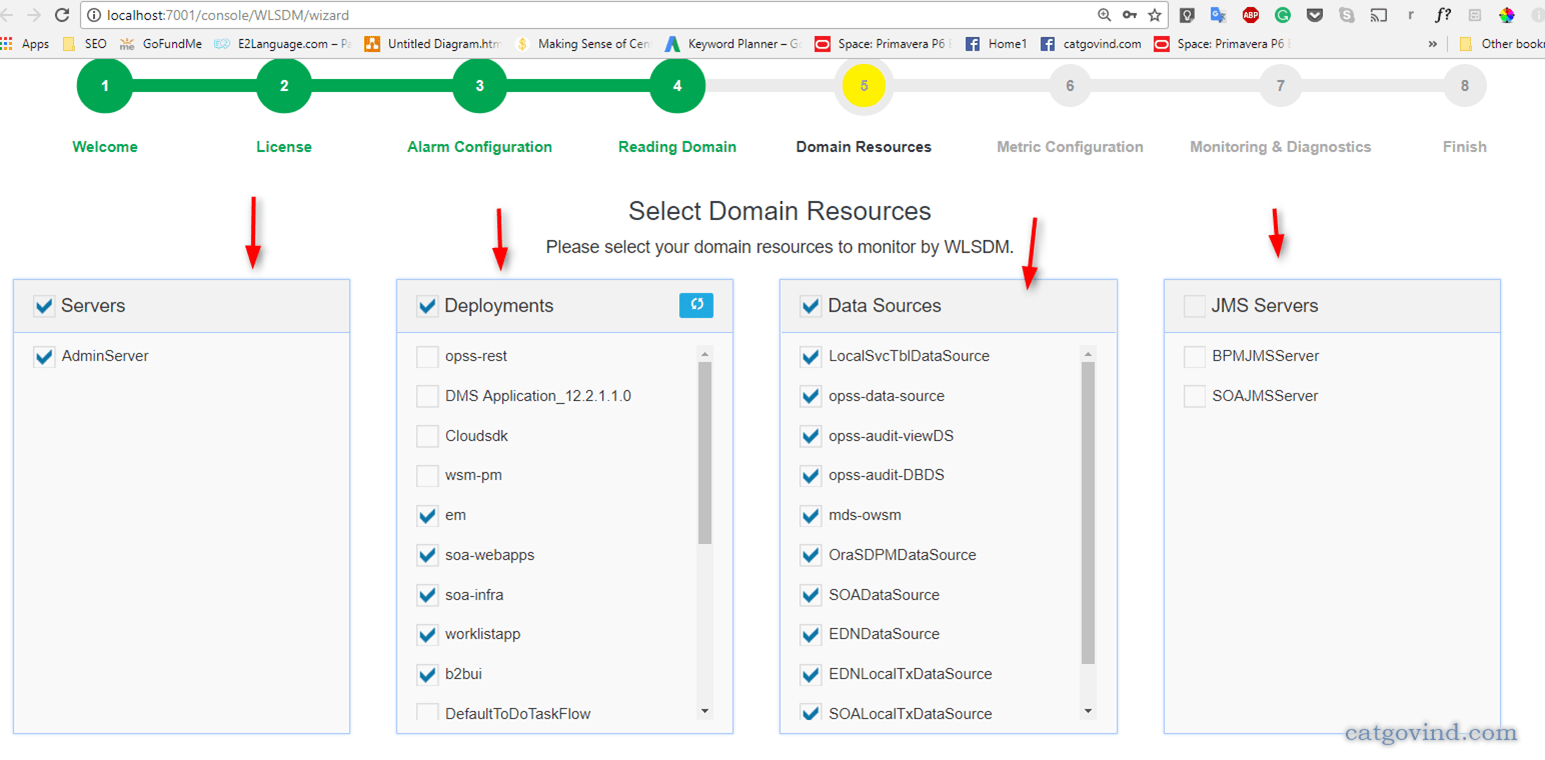
Task: Refresh the Deployments list
Action: (697, 305)
